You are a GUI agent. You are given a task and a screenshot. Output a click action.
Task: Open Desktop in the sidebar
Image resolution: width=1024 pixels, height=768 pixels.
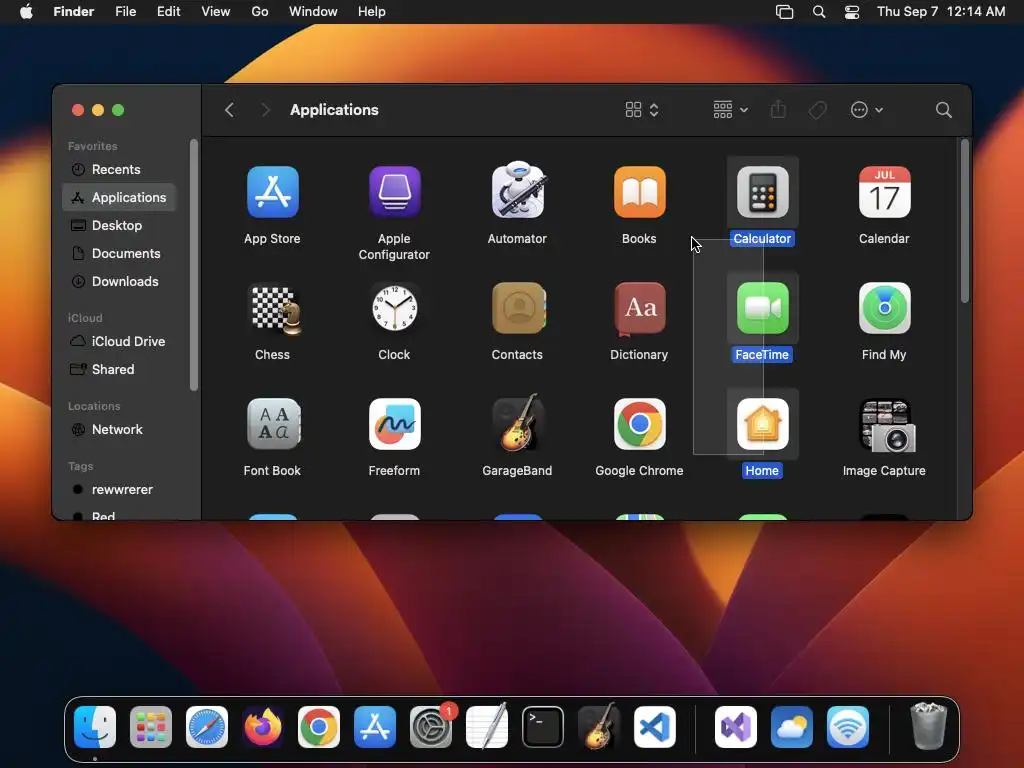click(x=119, y=225)
